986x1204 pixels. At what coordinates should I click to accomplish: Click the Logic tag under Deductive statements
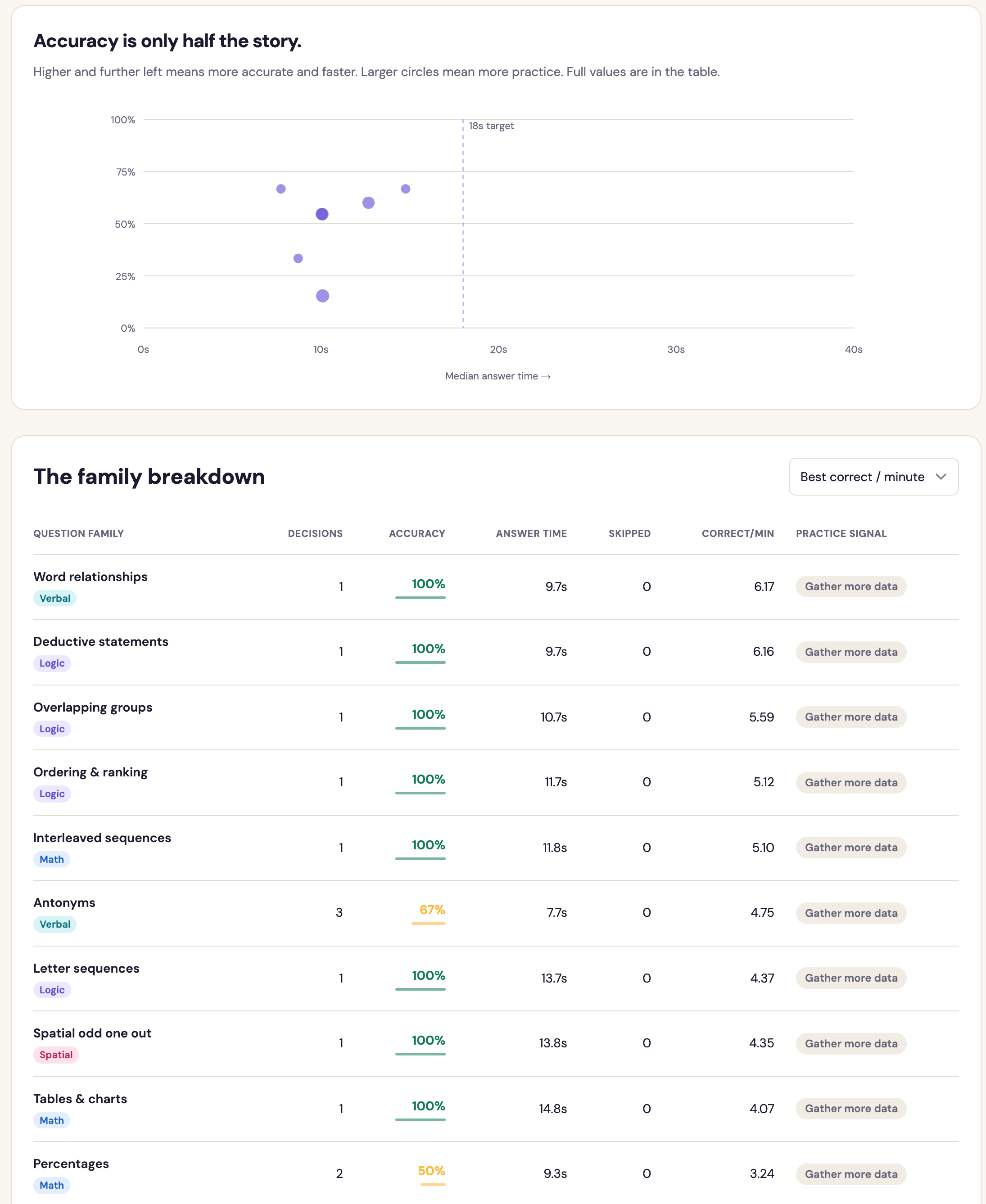[x=52, y=663]
